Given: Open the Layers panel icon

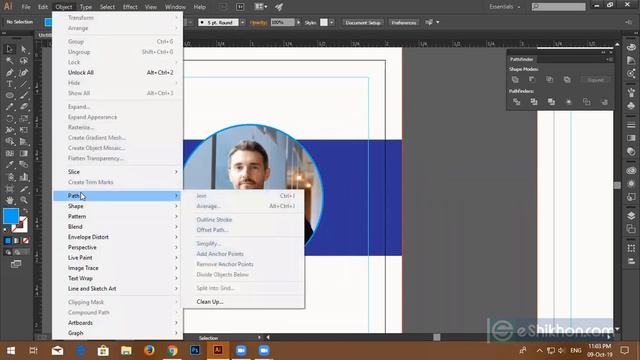Looking at the screenshot, I should [x=631, y=216].
